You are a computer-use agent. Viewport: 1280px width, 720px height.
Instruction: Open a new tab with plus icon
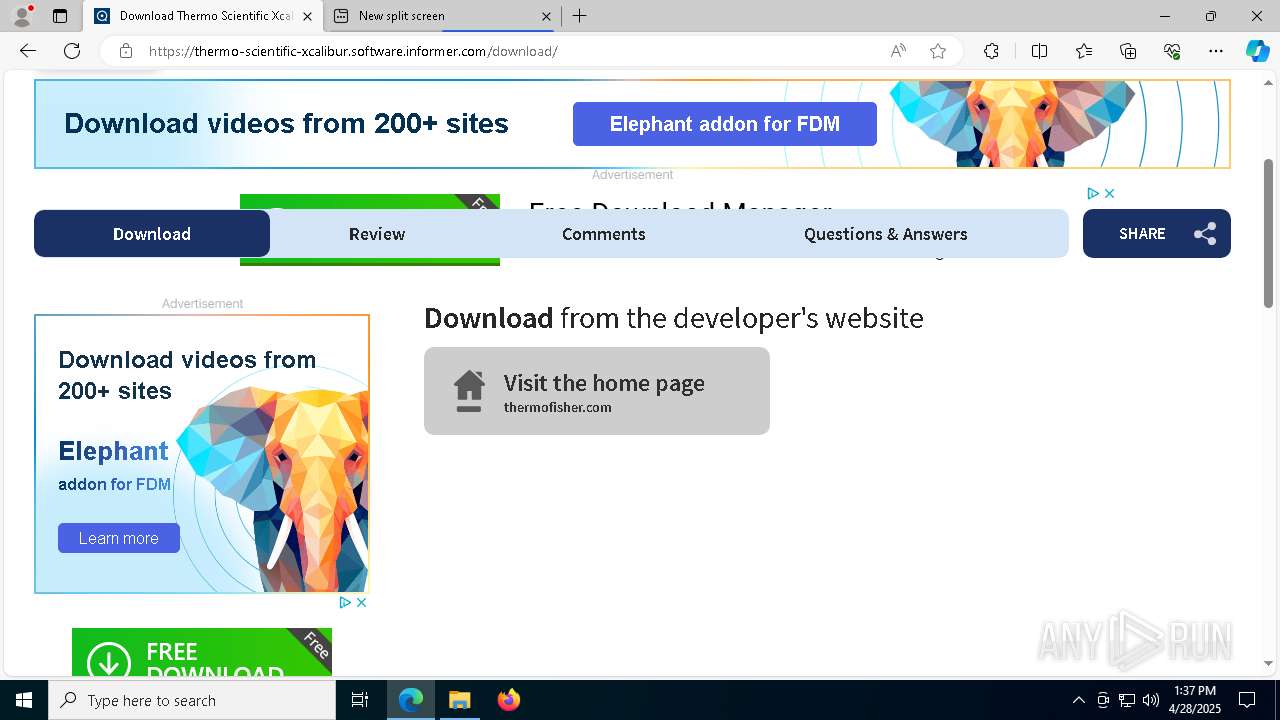[580, 15]
